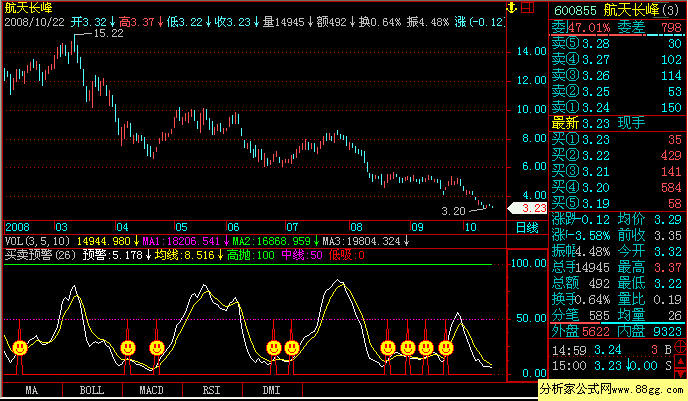
Task: Select the RSI indicator tab
Action: click(211, 390)
